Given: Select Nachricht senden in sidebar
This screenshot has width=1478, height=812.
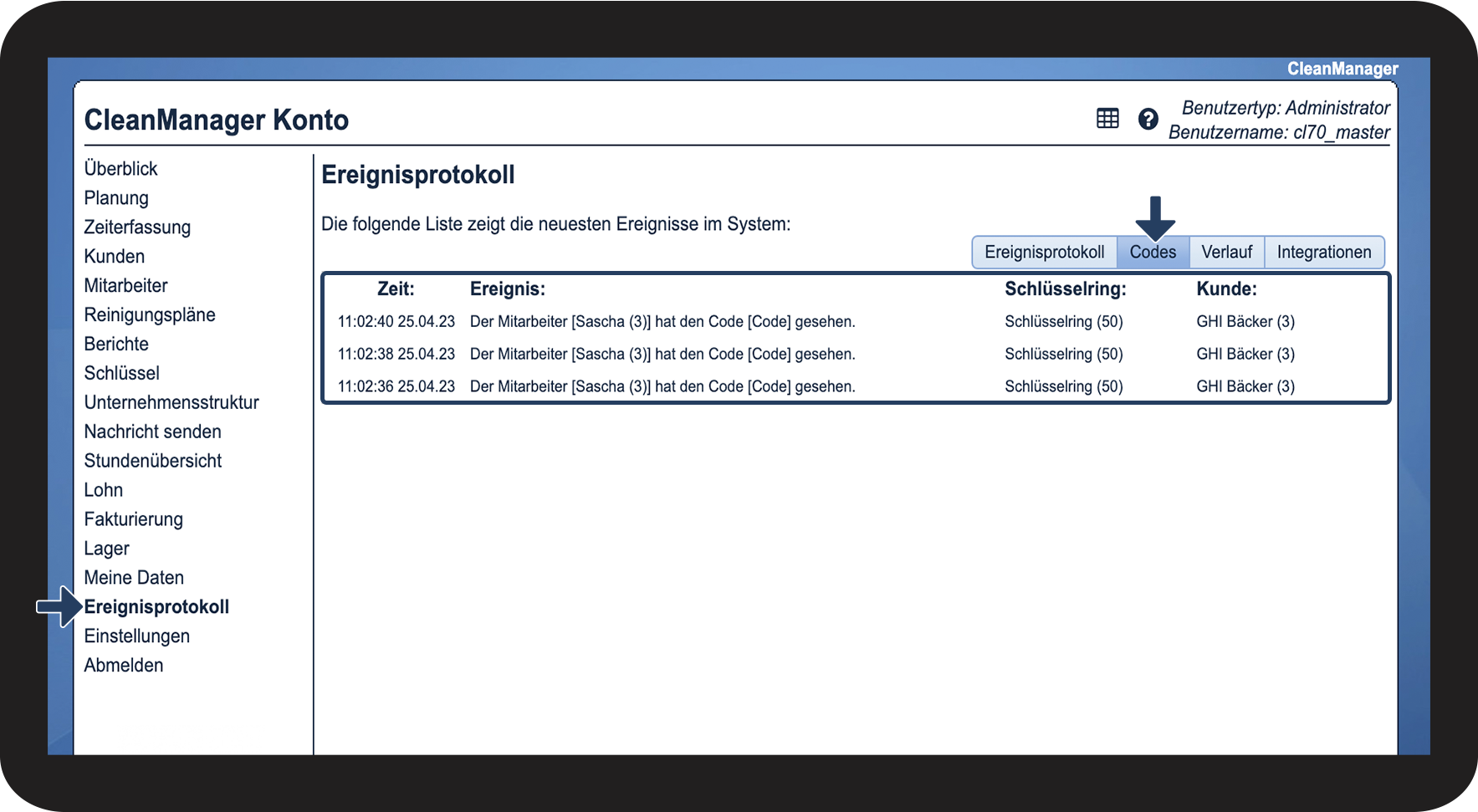Looking at the screenshot, I should pyautogui.click(x=153, y=432).
